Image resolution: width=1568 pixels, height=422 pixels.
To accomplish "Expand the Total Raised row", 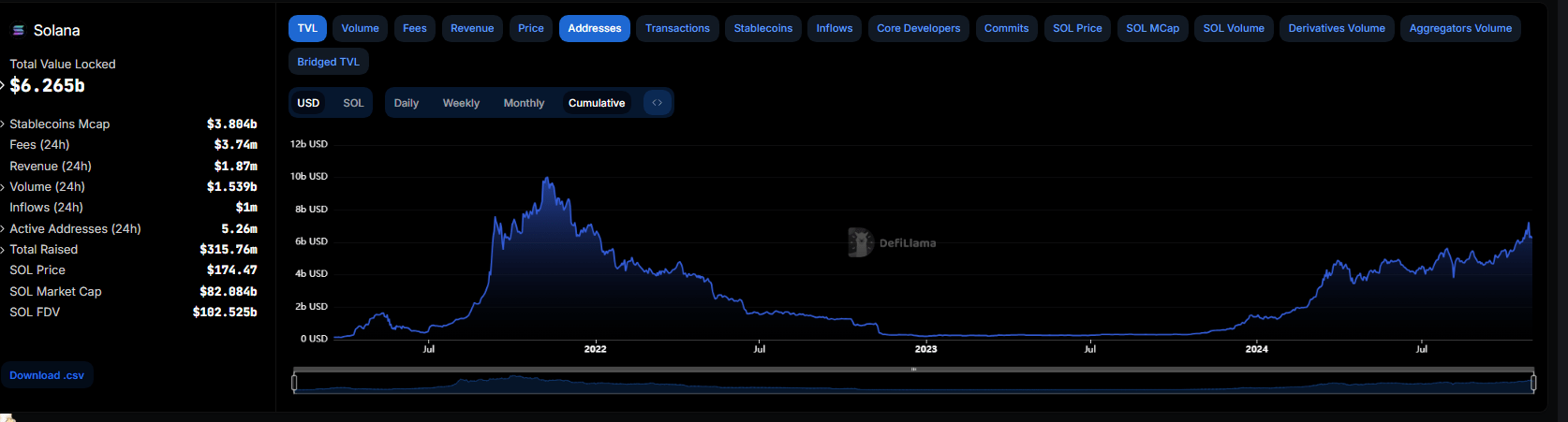I will pos(4,250).
